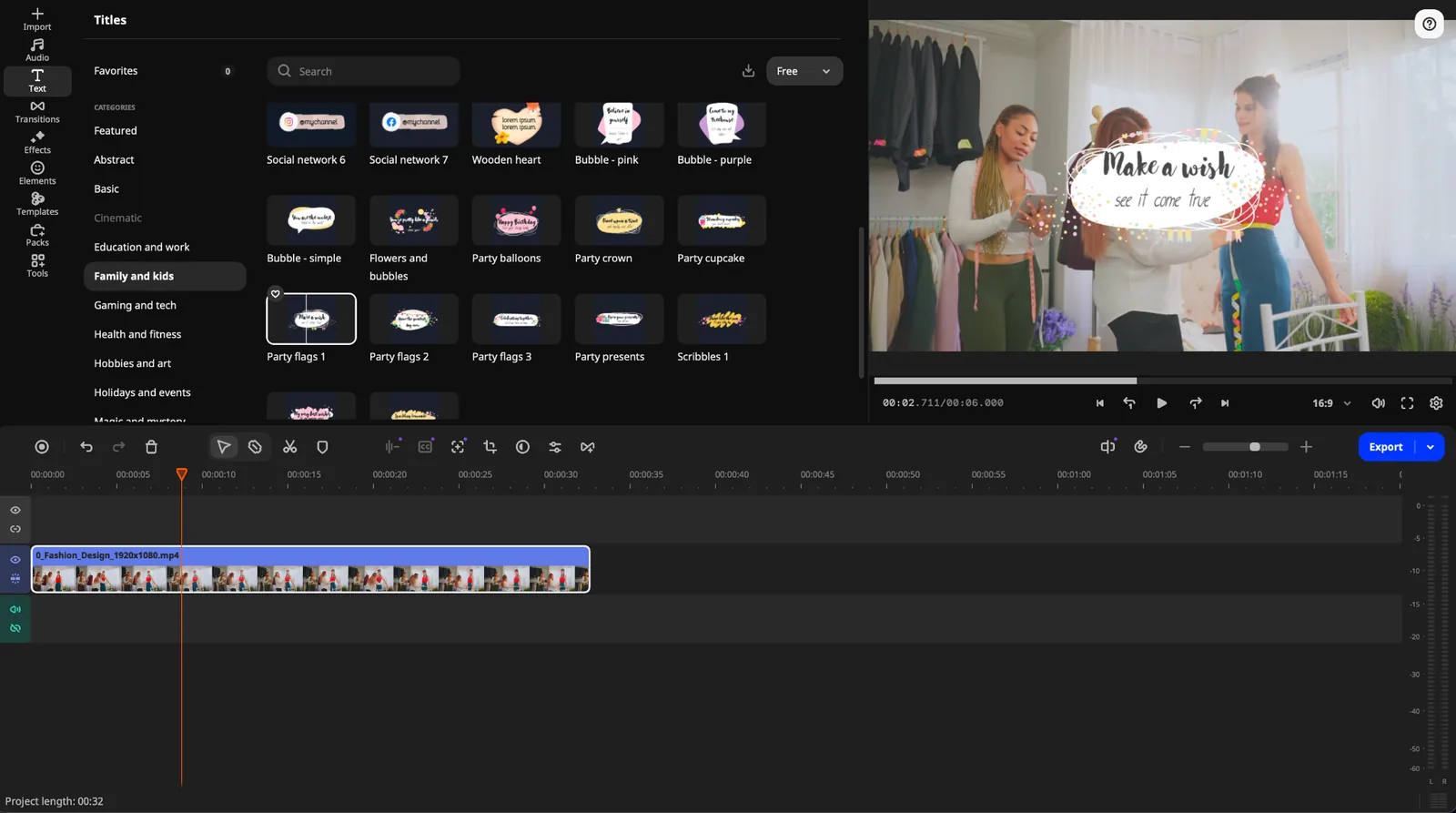Open the Import panel

[37, 19]
